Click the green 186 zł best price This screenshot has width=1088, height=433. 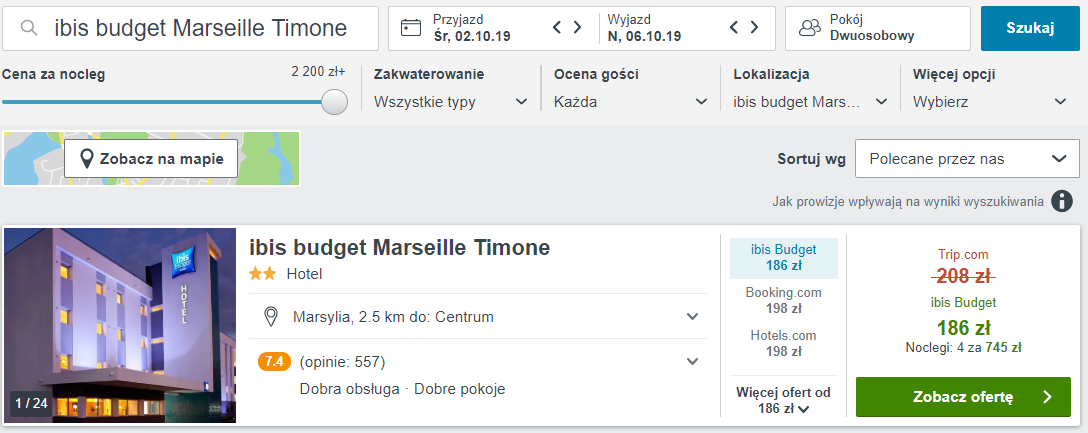[963, 328]
